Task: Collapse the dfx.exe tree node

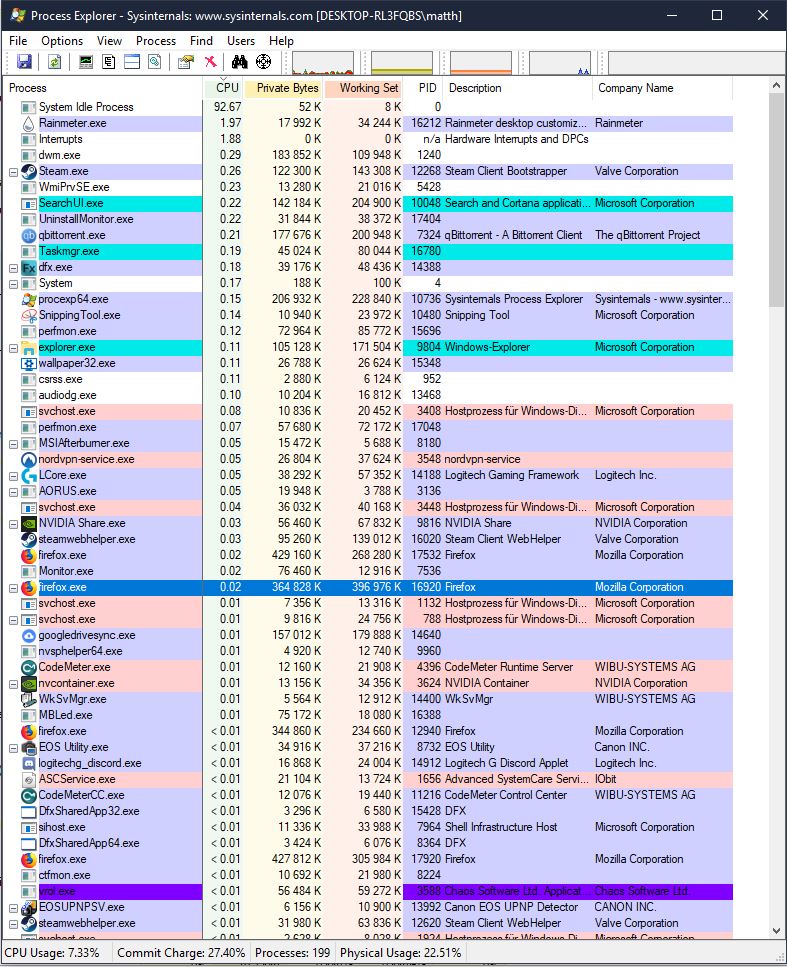Action: (x=13, y=268)
